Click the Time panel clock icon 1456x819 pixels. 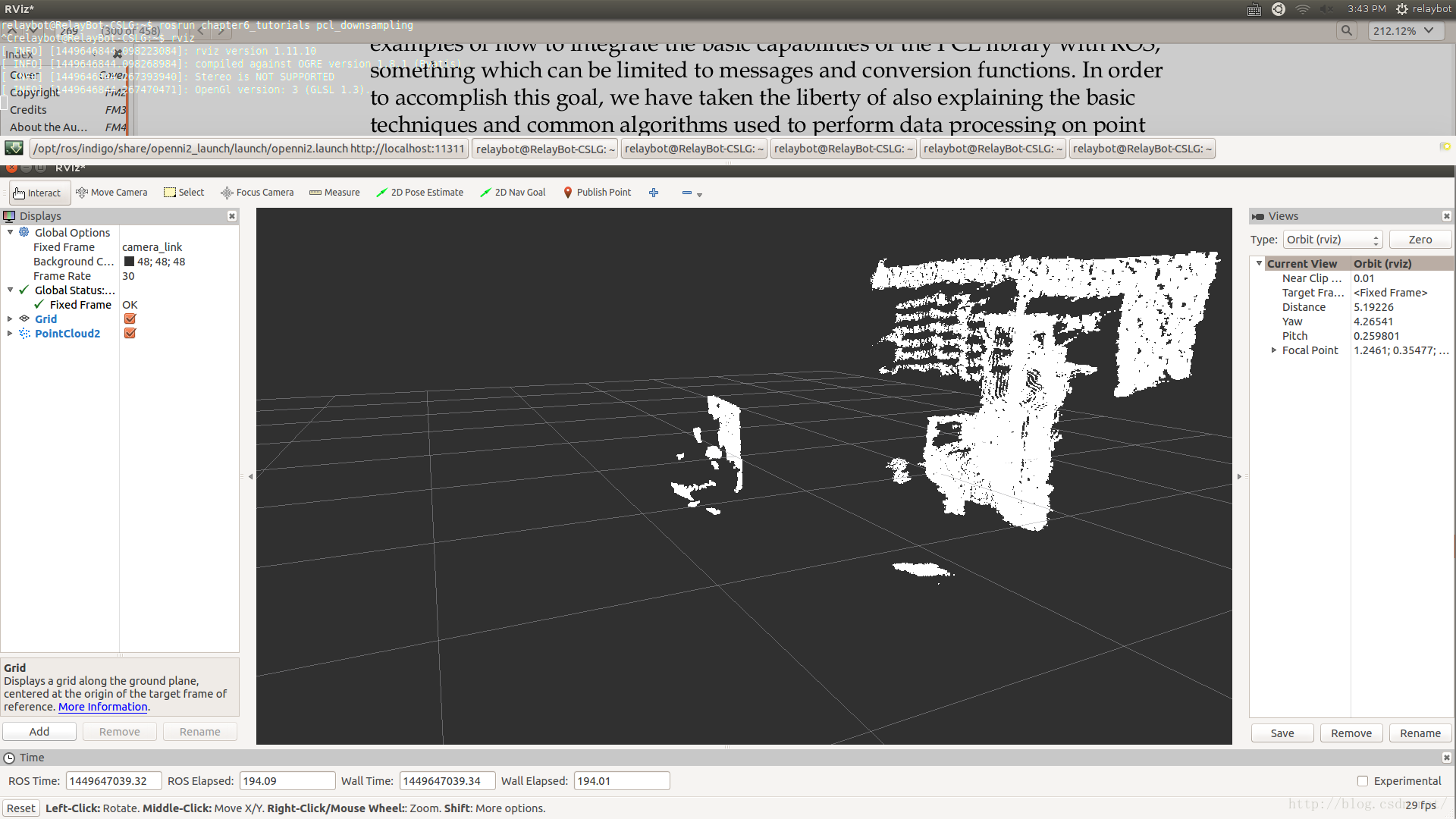pos(9,758)
